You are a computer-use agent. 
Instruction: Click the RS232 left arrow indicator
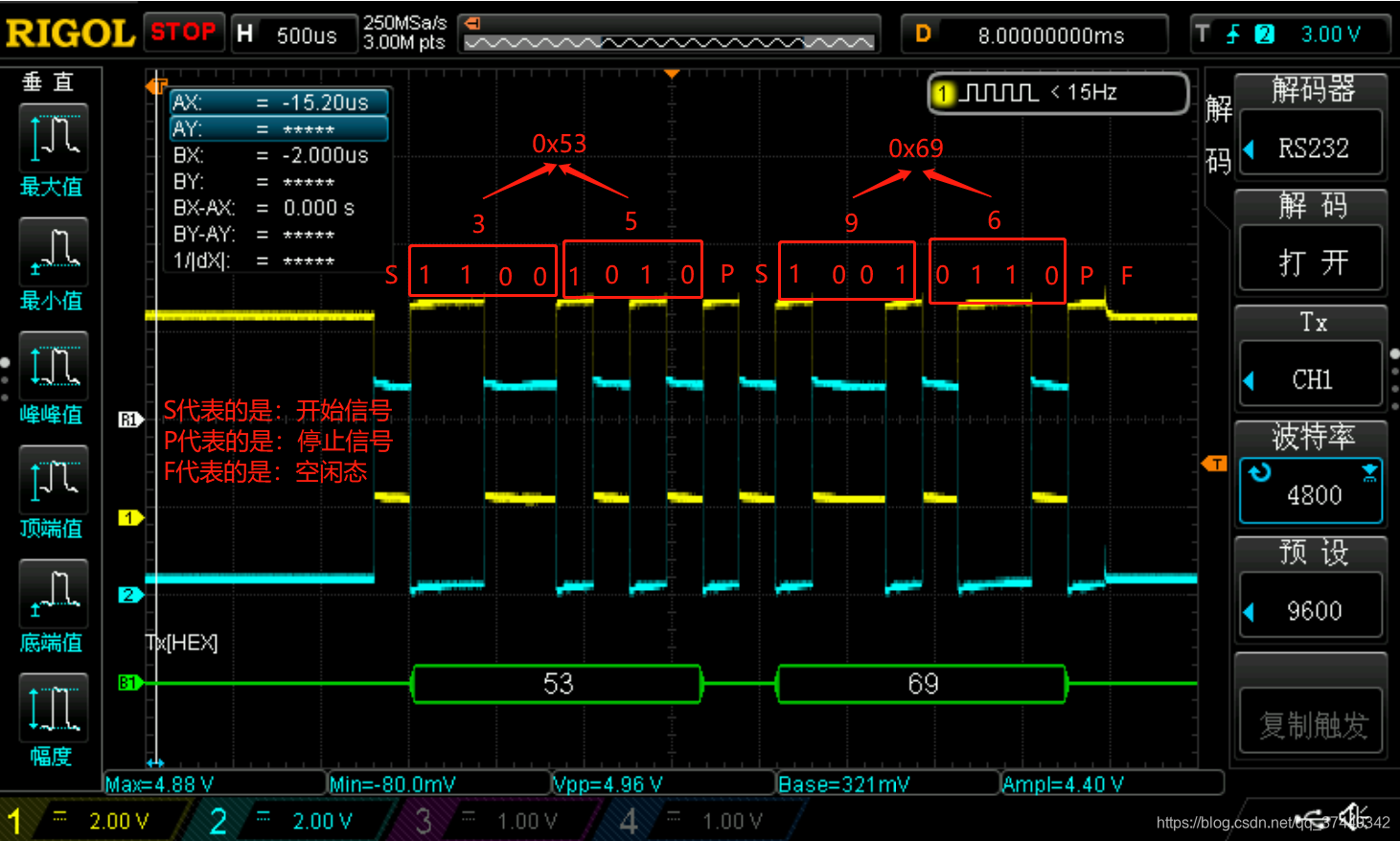coord(1249,149)
